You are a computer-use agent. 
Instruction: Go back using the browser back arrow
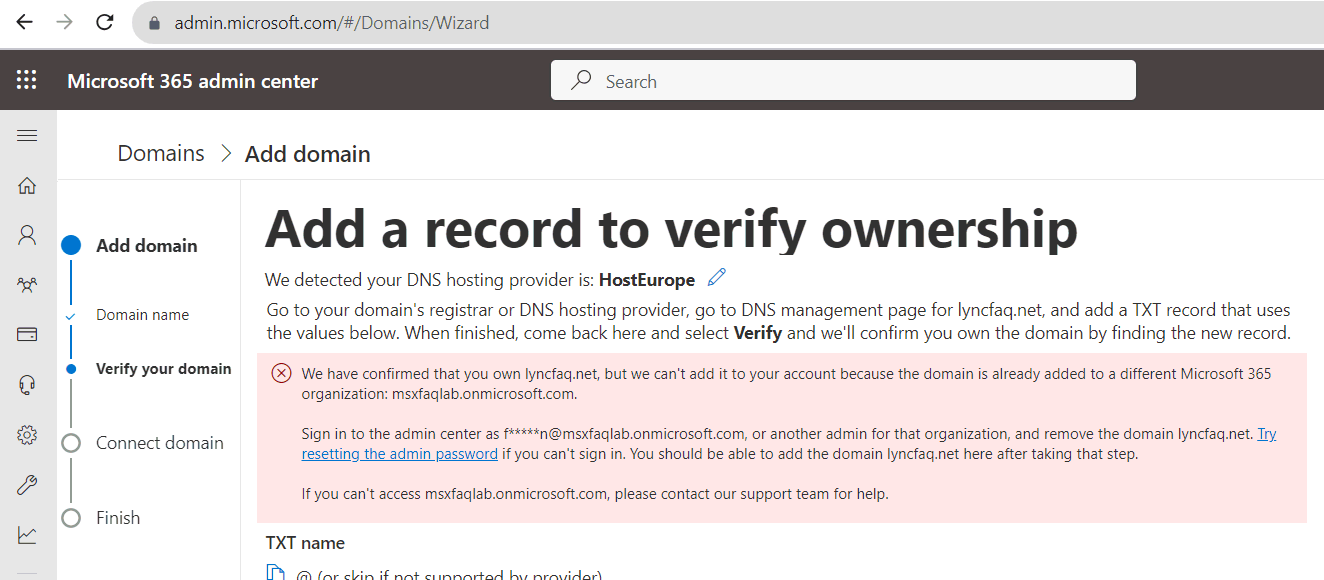click(x=24, y=22)
